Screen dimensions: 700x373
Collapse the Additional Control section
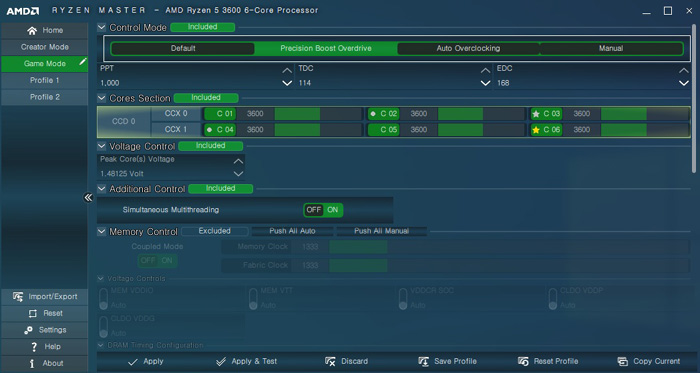(x=102, y=189)
